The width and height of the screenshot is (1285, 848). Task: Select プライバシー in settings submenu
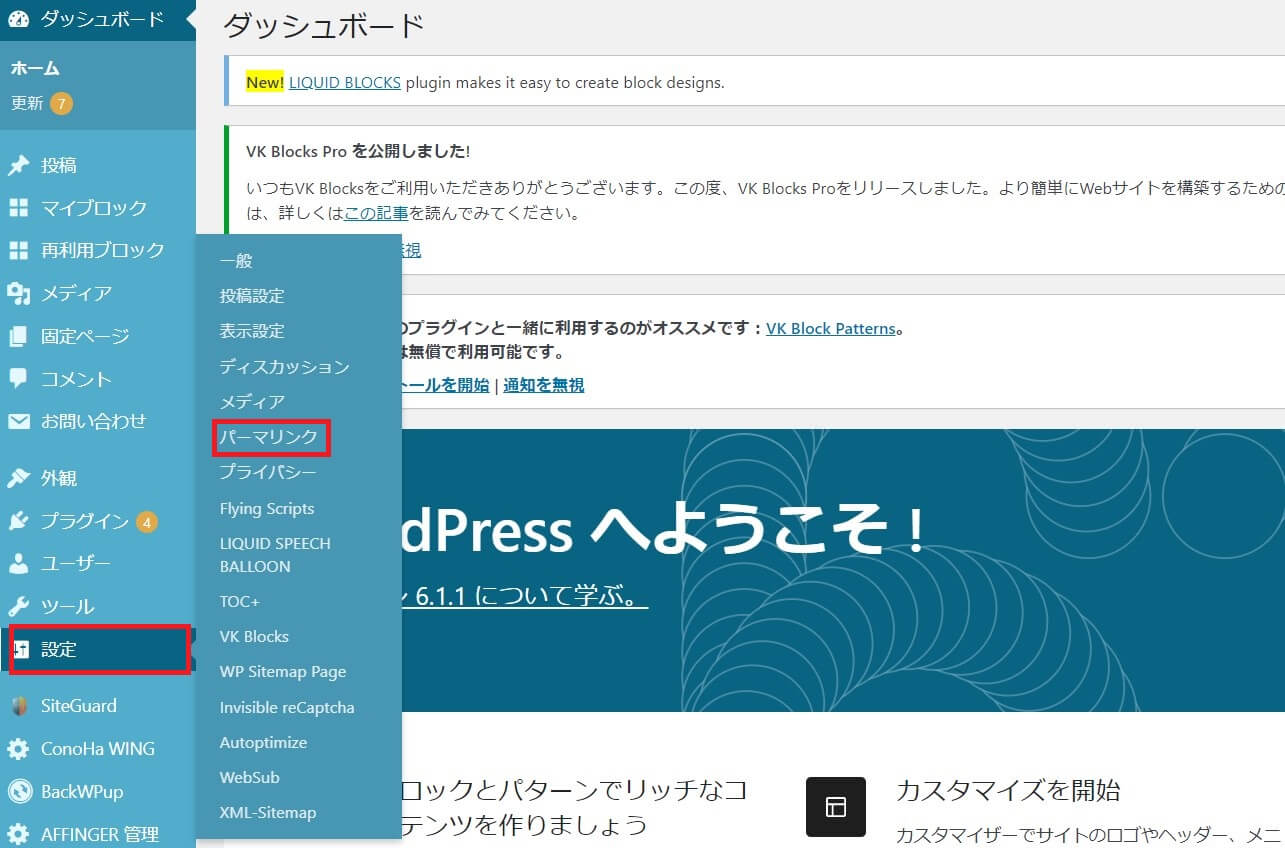coord(268,472)
